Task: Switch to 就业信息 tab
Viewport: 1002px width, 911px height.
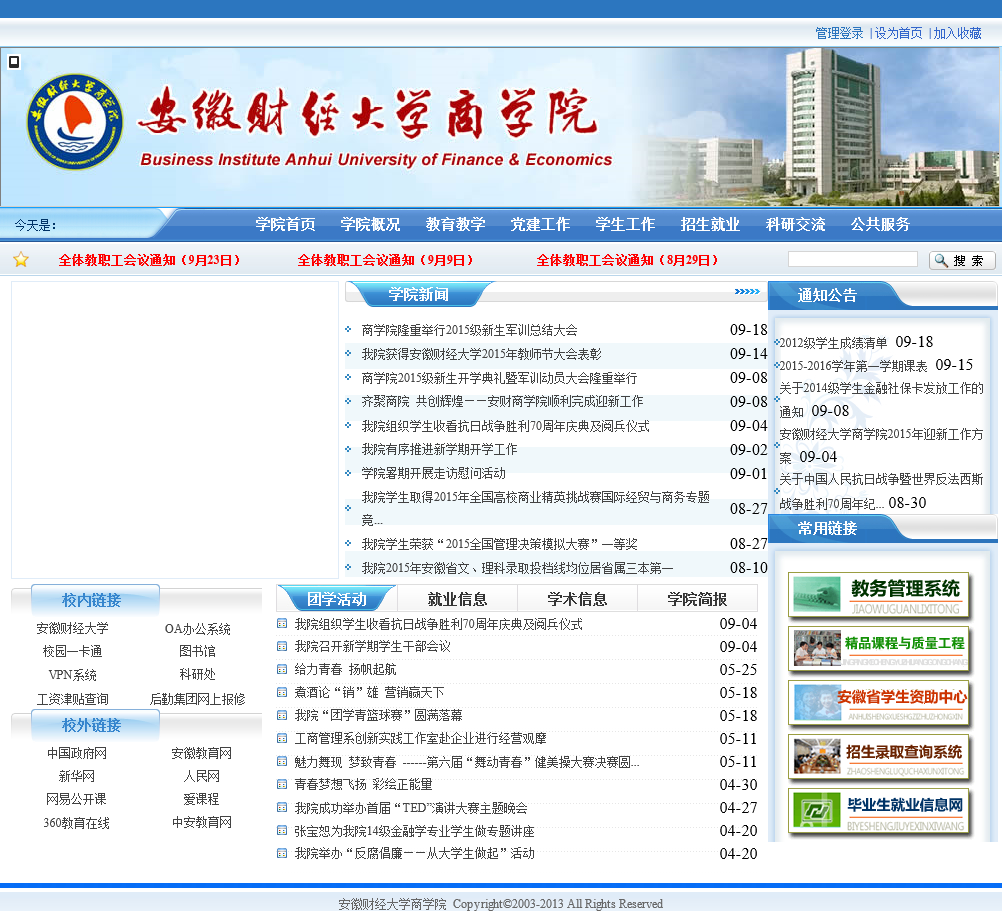Action: pos(458,599)
